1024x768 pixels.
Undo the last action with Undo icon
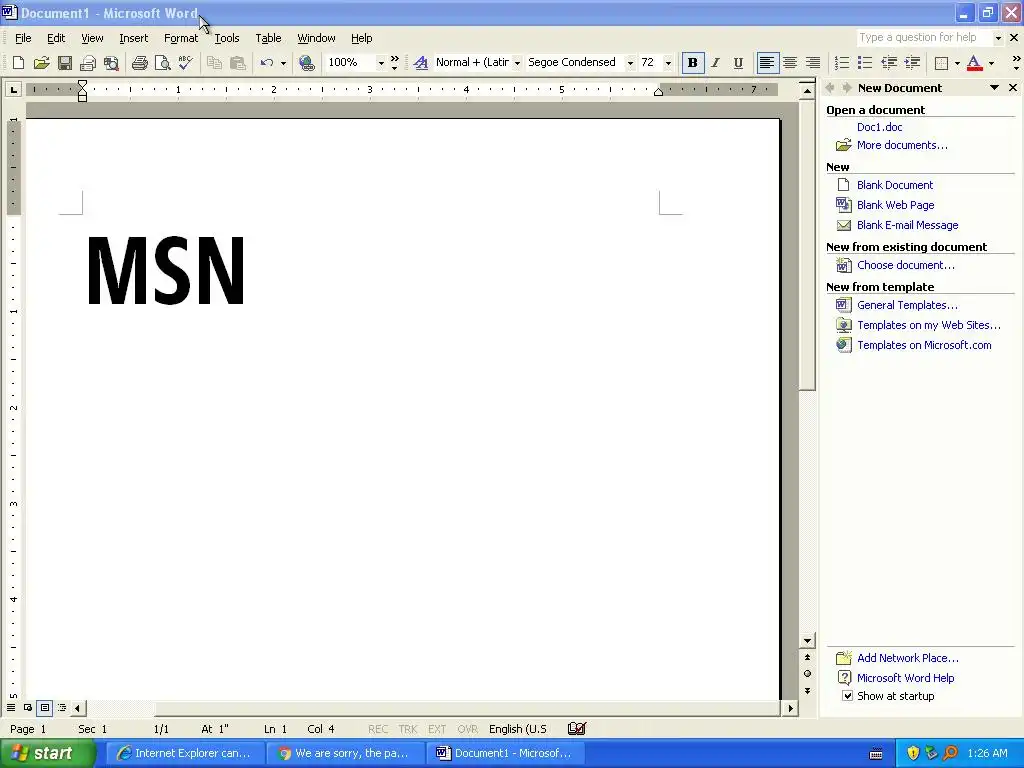point(266,63)
